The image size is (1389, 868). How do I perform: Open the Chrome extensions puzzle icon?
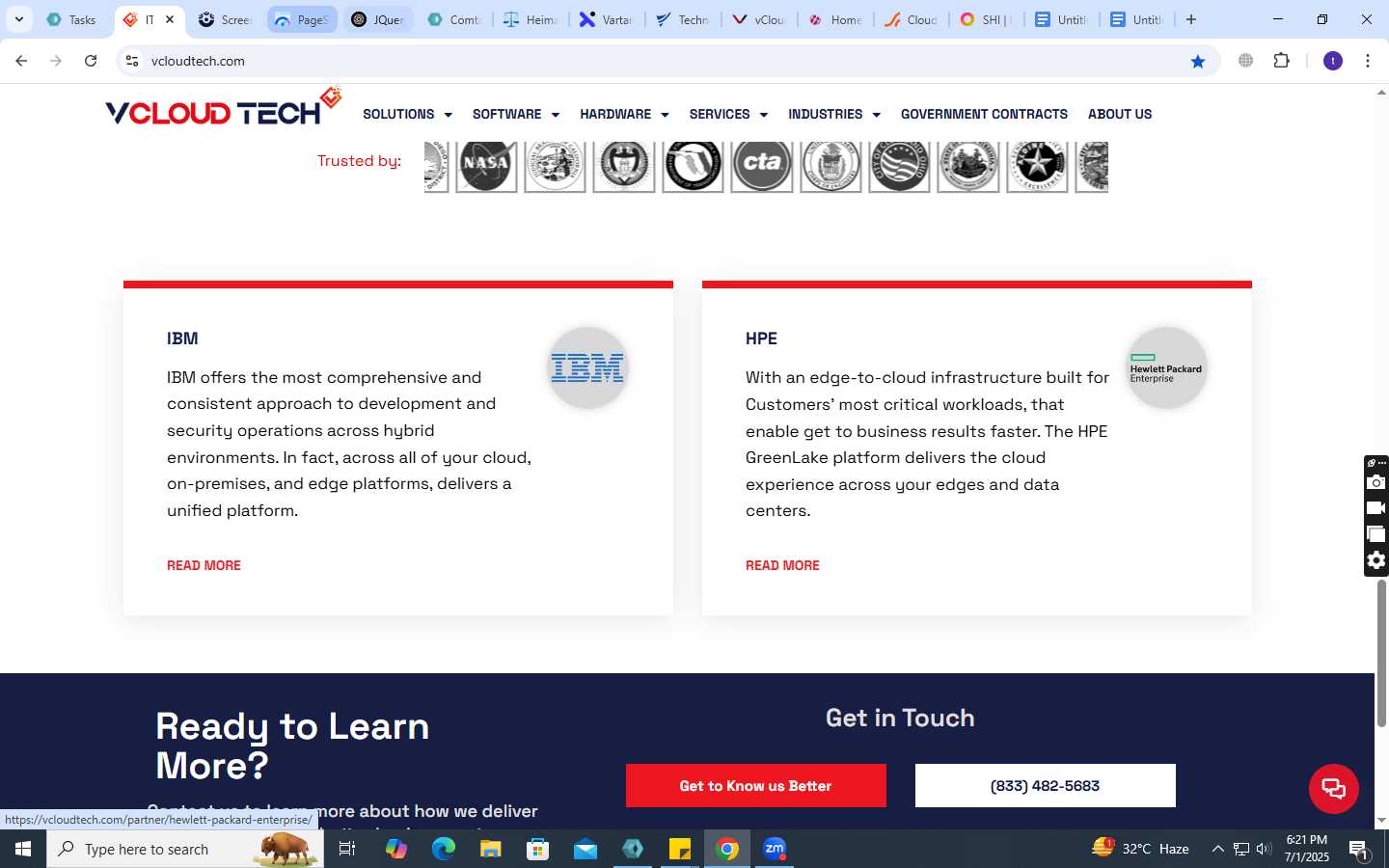(1281, 61)
